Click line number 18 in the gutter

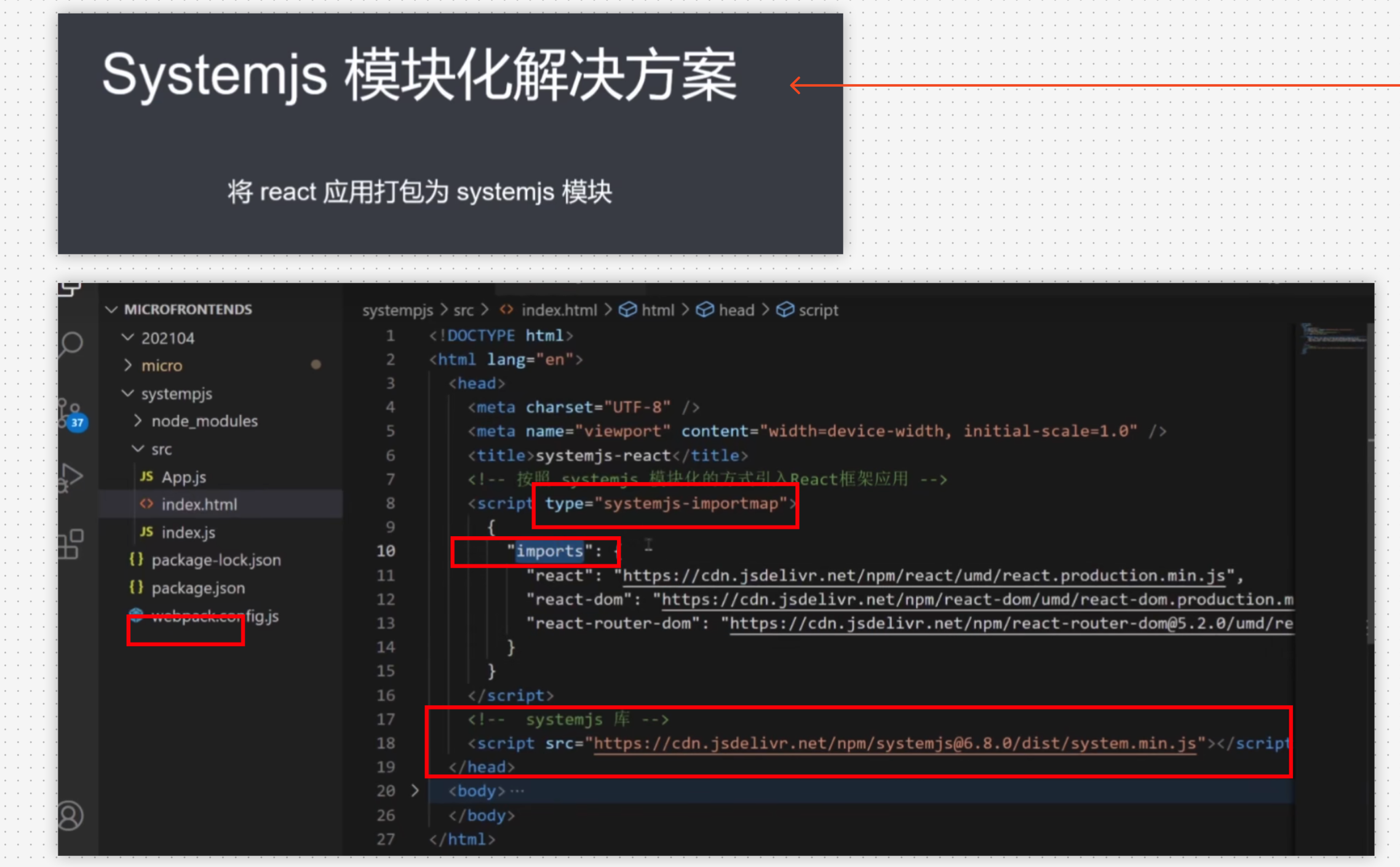coord(386,743)
